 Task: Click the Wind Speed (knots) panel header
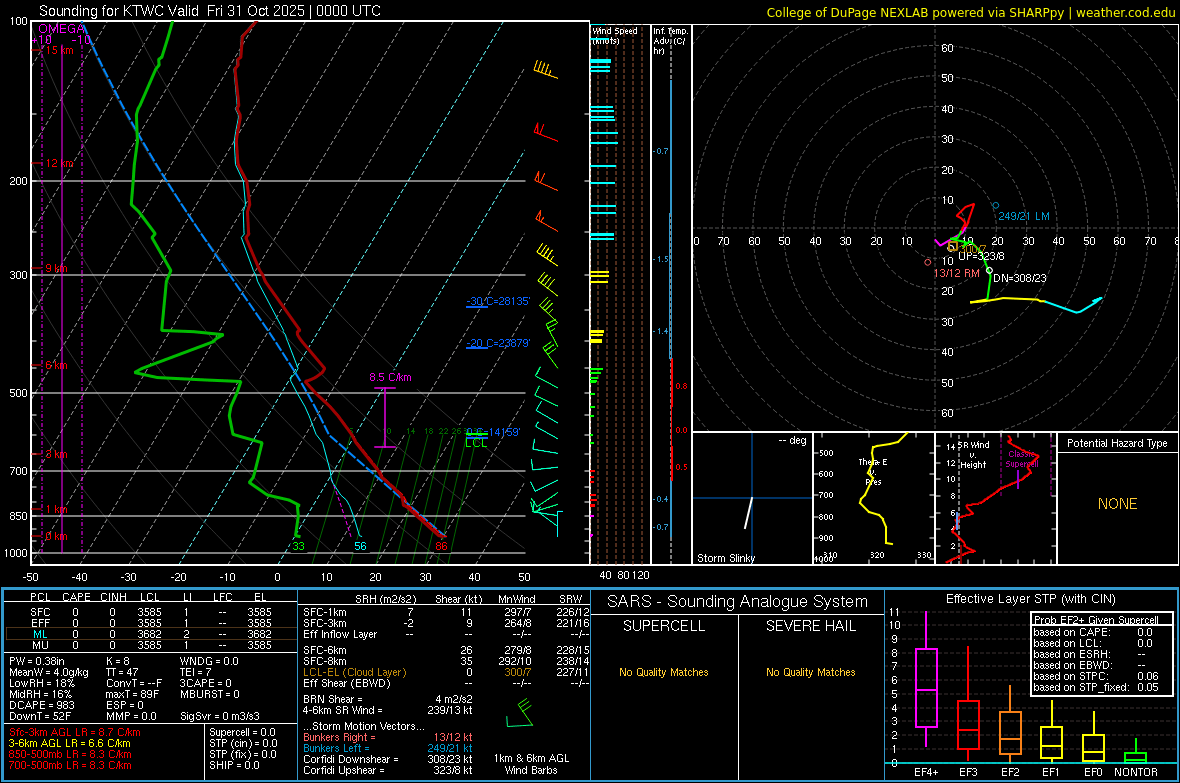(x=614, y=35)
